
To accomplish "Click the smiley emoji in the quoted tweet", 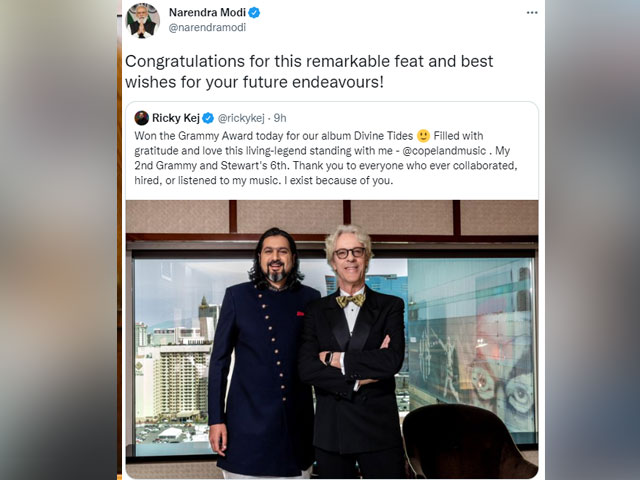I will tap(424, 136).
